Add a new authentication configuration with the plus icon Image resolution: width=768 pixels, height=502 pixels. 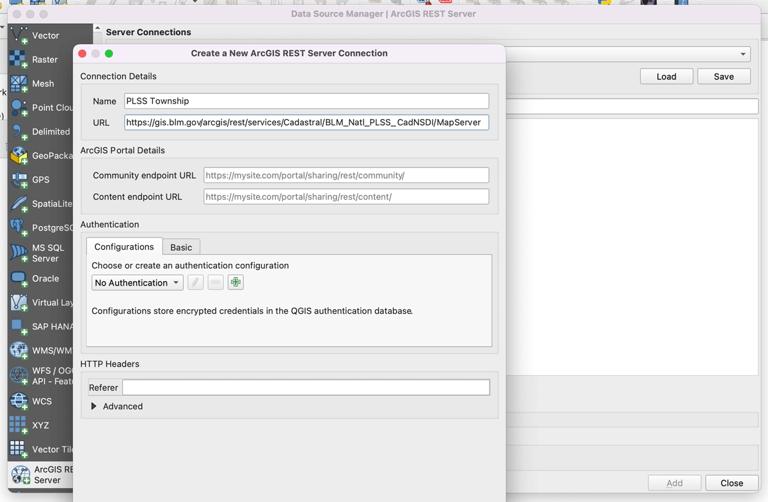236,283
